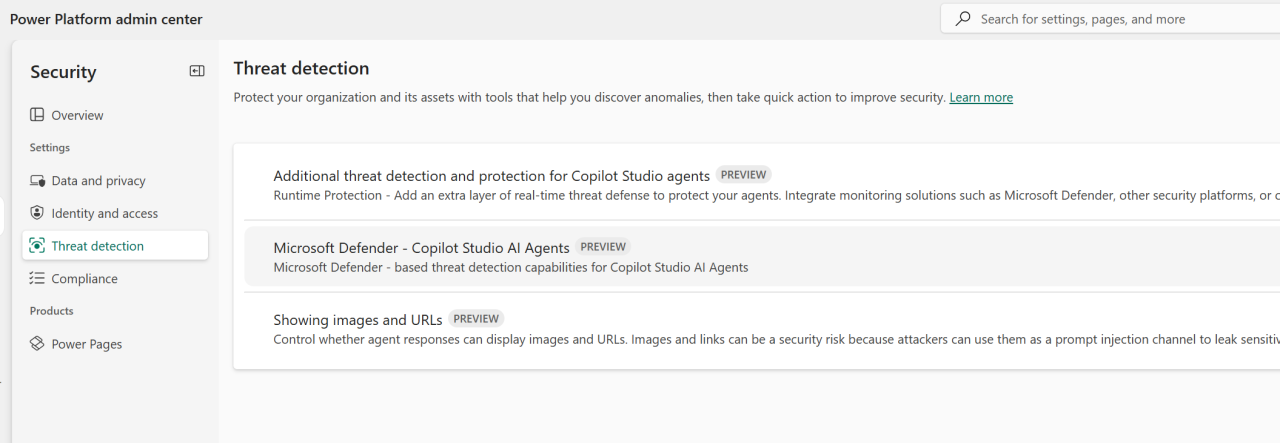Select Threat detection in sidebar
This screenshot has height=443, width=1280.
(x=115, y=246)
